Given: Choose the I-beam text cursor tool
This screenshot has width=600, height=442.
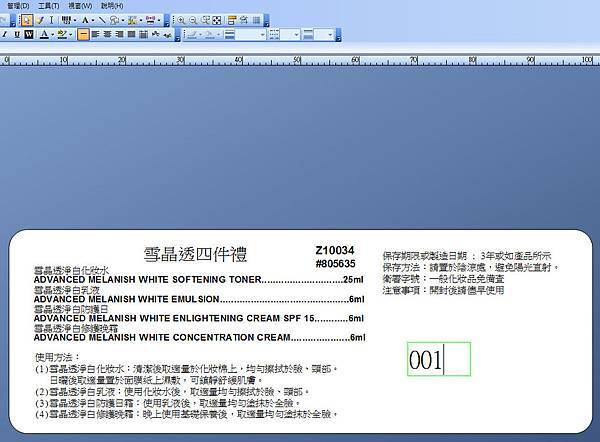Looking at the screenshot, I should pos(51,20).
